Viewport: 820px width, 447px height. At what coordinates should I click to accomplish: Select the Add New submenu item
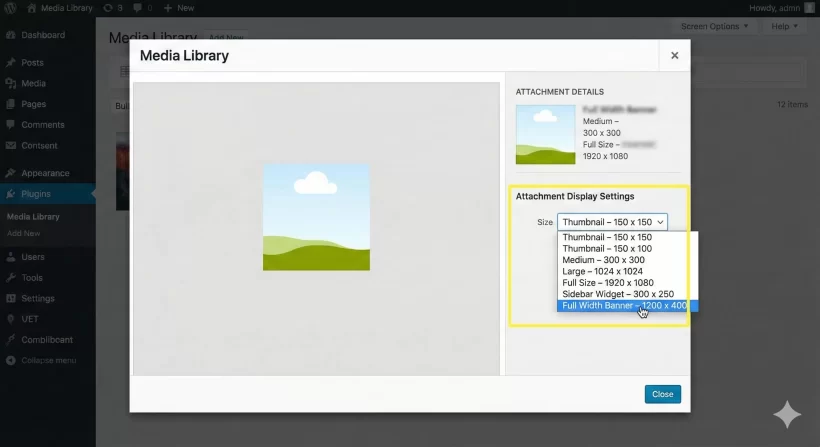(x=24, y=233)
